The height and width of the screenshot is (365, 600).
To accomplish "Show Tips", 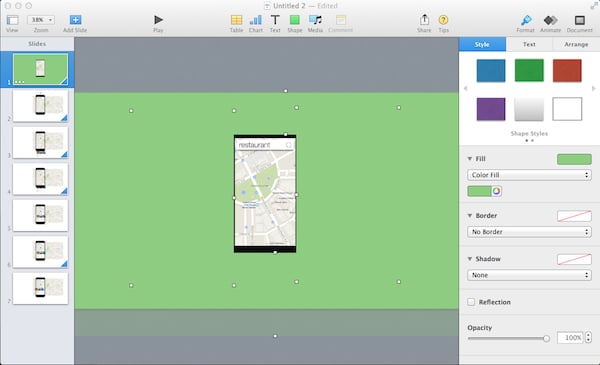I will point(443,20).
